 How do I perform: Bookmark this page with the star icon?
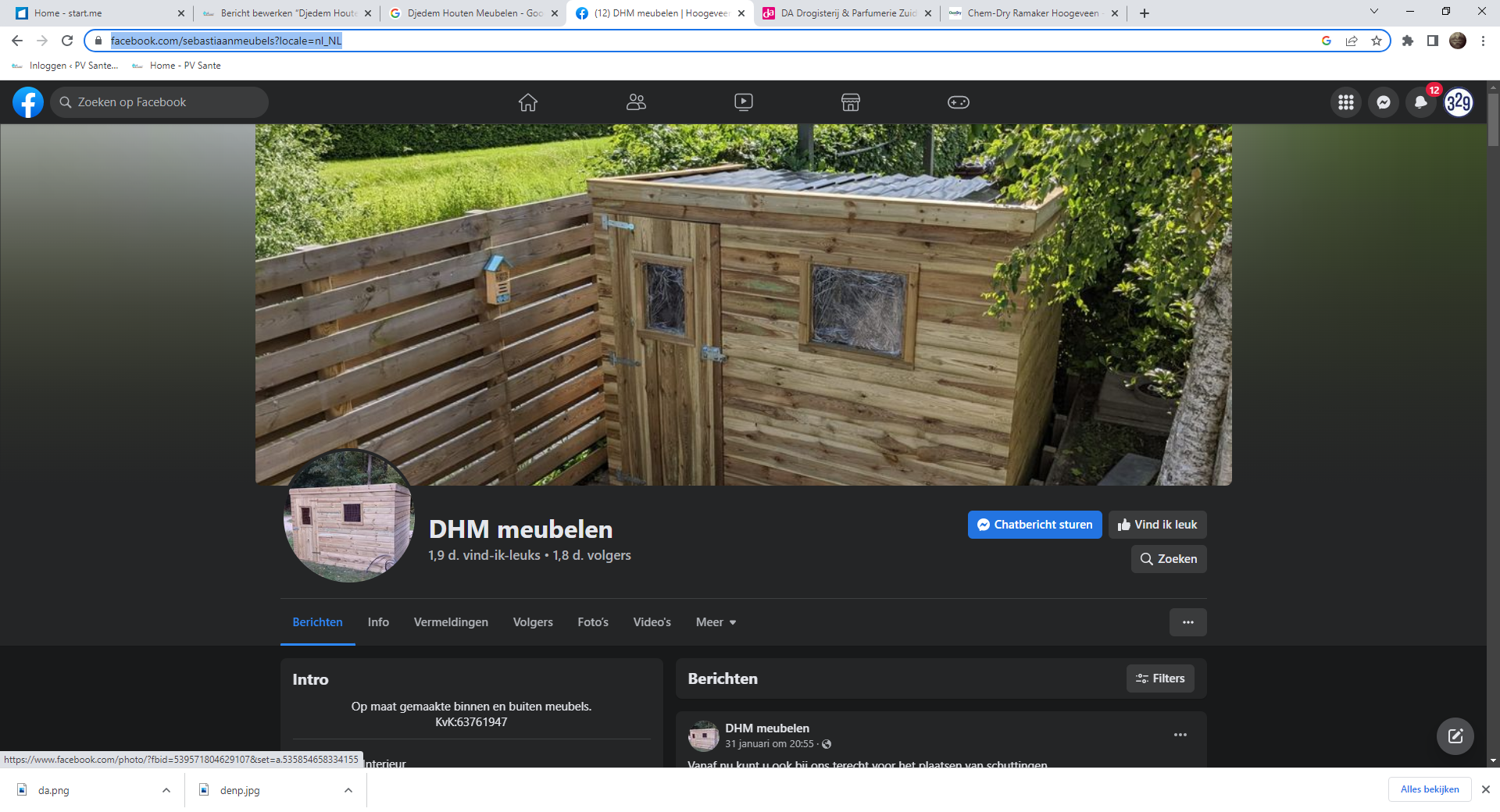pyautogui.click(x=1377, y=41)
